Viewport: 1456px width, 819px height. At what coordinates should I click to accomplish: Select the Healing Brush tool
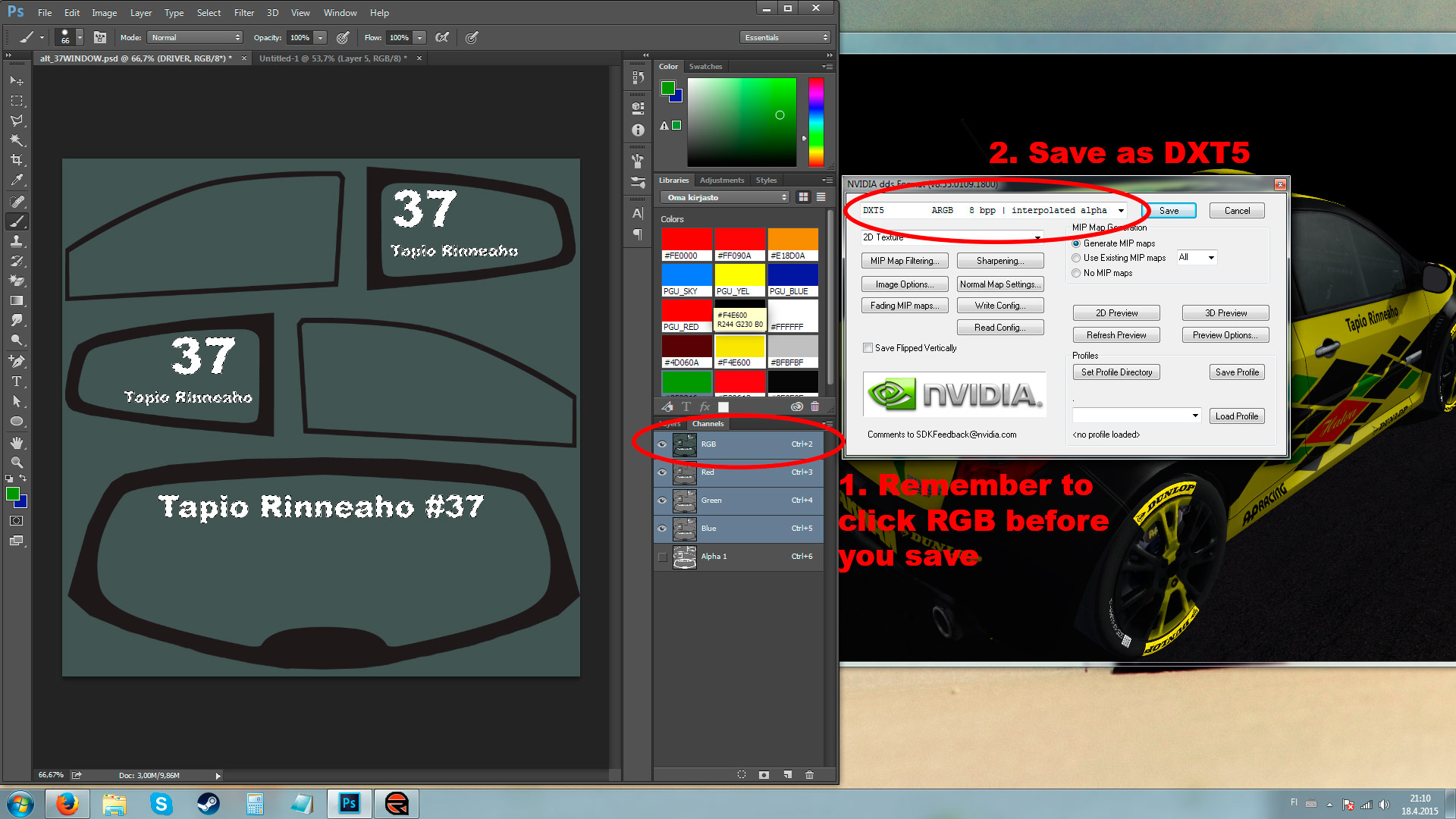pyautogui.click(x=17, y=202)
